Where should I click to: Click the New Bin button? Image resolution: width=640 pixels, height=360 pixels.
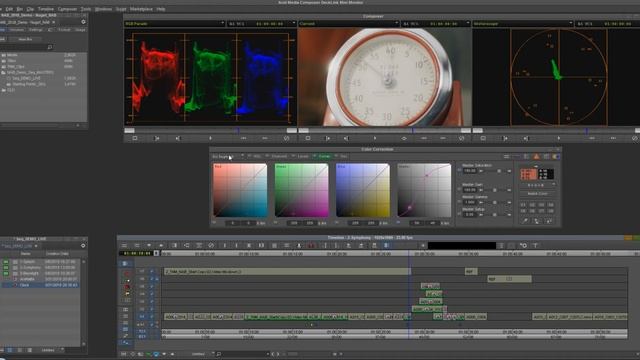click(25, 39)
